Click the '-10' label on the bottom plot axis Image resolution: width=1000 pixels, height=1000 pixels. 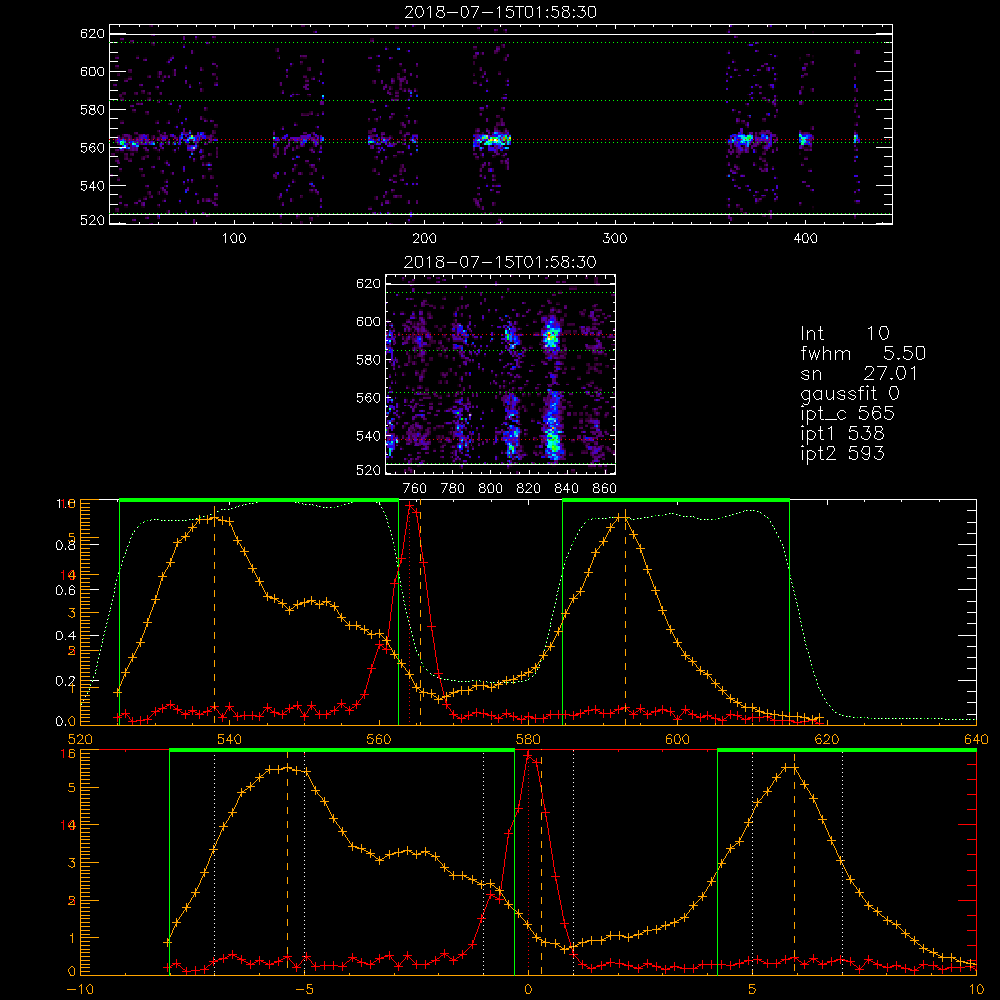coord(80,990)
